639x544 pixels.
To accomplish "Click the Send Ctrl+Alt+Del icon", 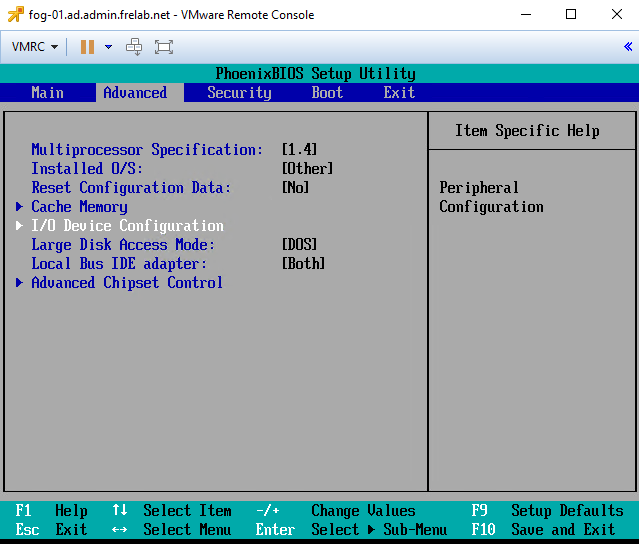I will [134, 47].
